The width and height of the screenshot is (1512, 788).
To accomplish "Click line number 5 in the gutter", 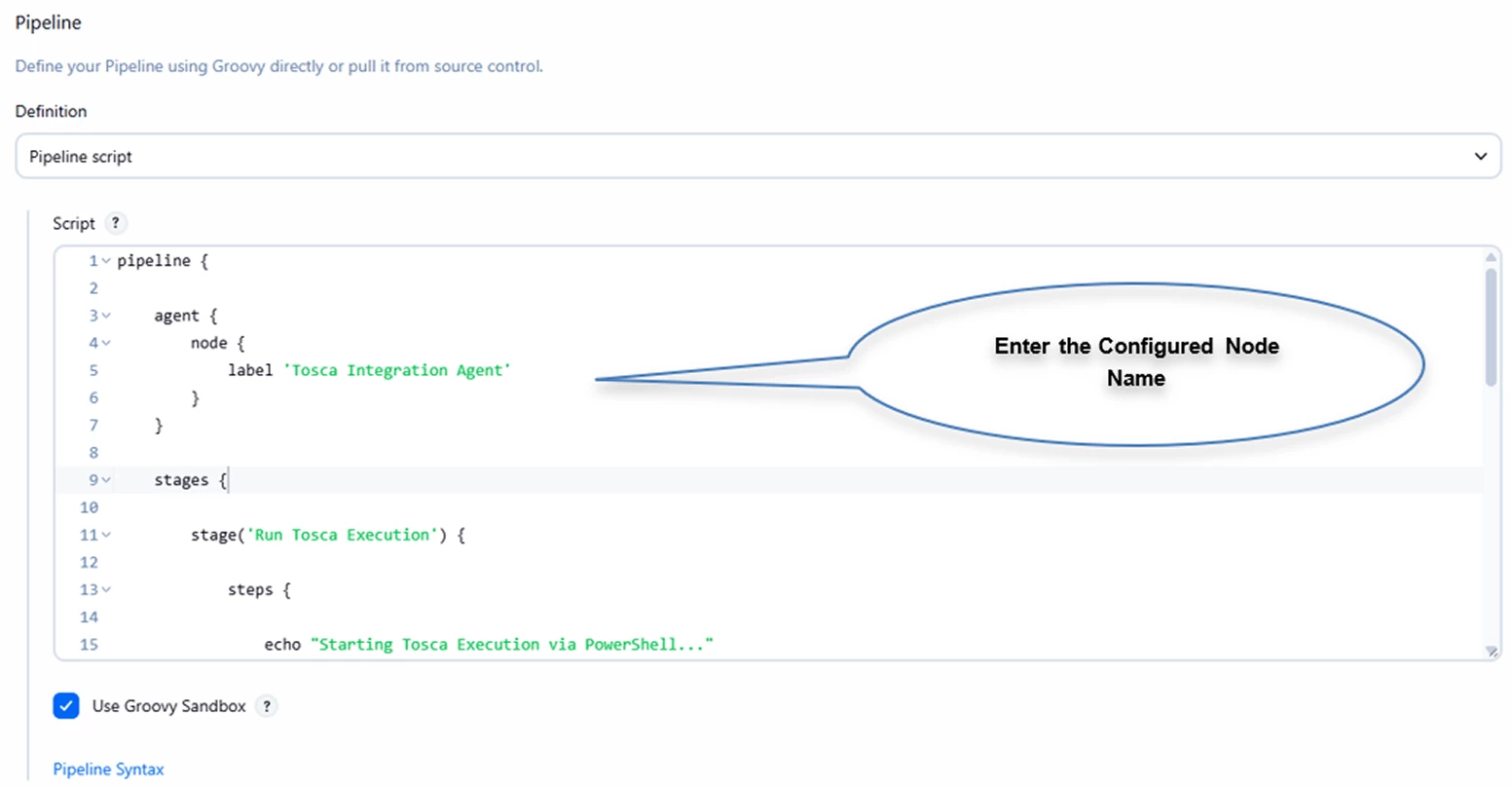I will 93,370.
